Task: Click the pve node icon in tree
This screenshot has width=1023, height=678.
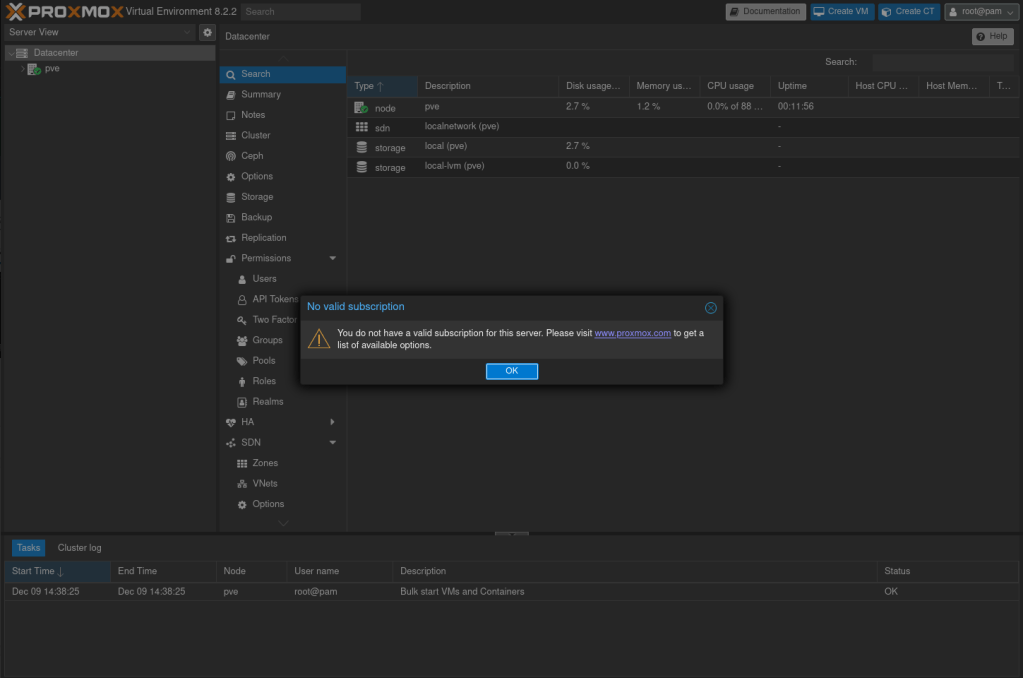Action: 34,69
